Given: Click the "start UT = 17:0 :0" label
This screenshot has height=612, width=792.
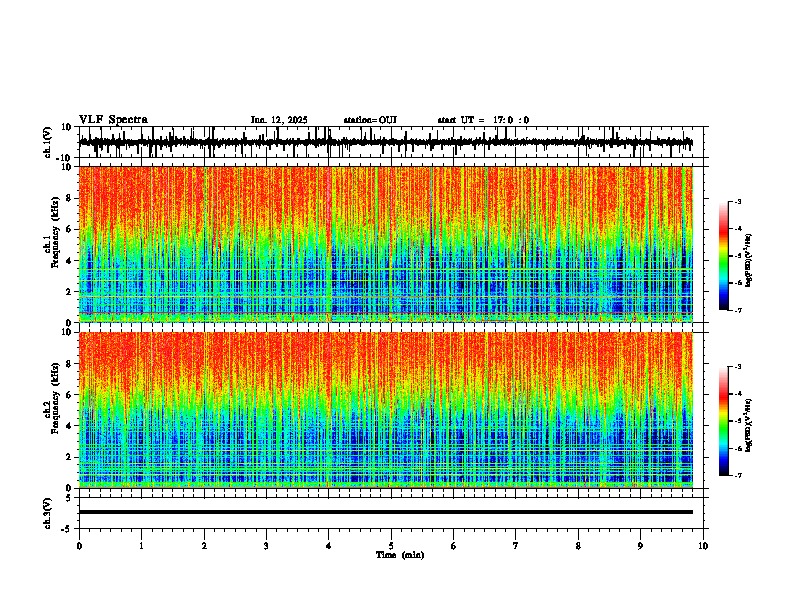Looking at the screenshot, I should click(483, 120).
